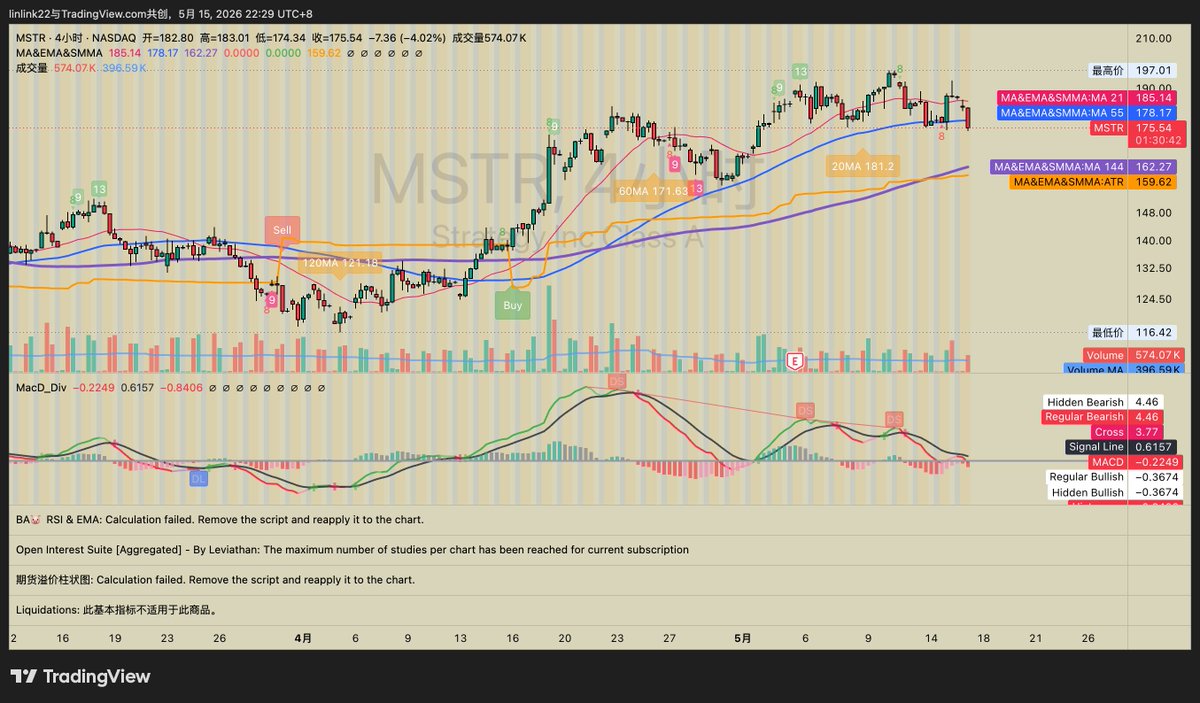Select the MacD_Div indicator legend
The height and width of the screenshot is (703, 1200).
(x=43, y=386)
